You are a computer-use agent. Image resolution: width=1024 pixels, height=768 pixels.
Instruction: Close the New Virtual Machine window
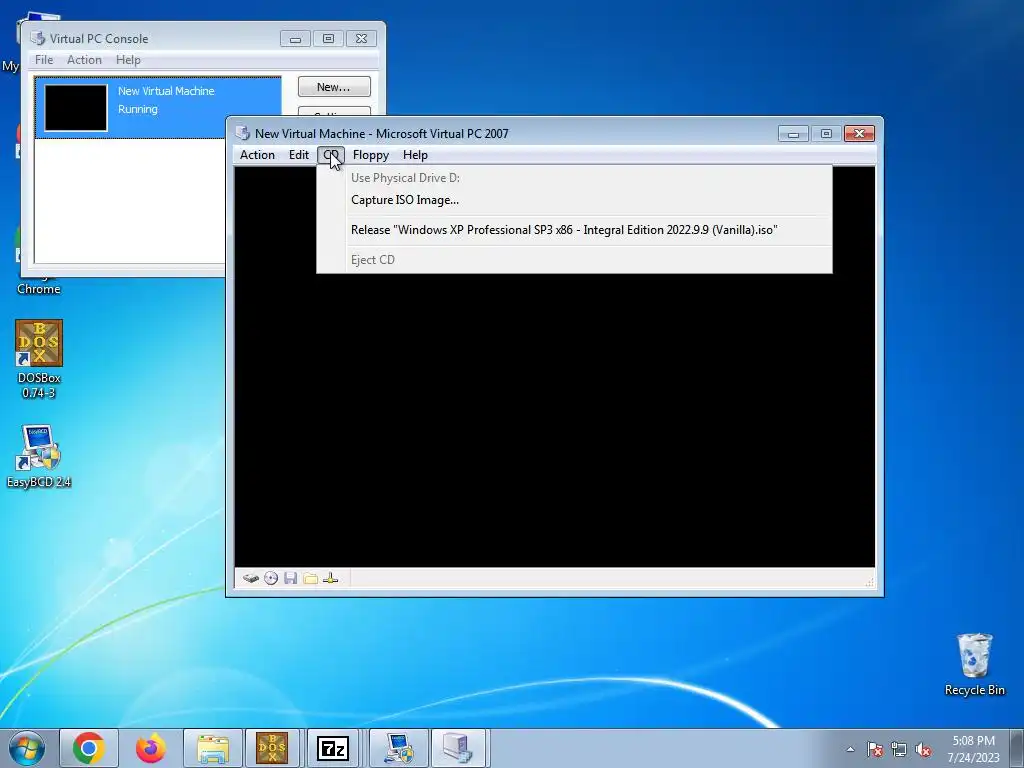coord(859,134)
